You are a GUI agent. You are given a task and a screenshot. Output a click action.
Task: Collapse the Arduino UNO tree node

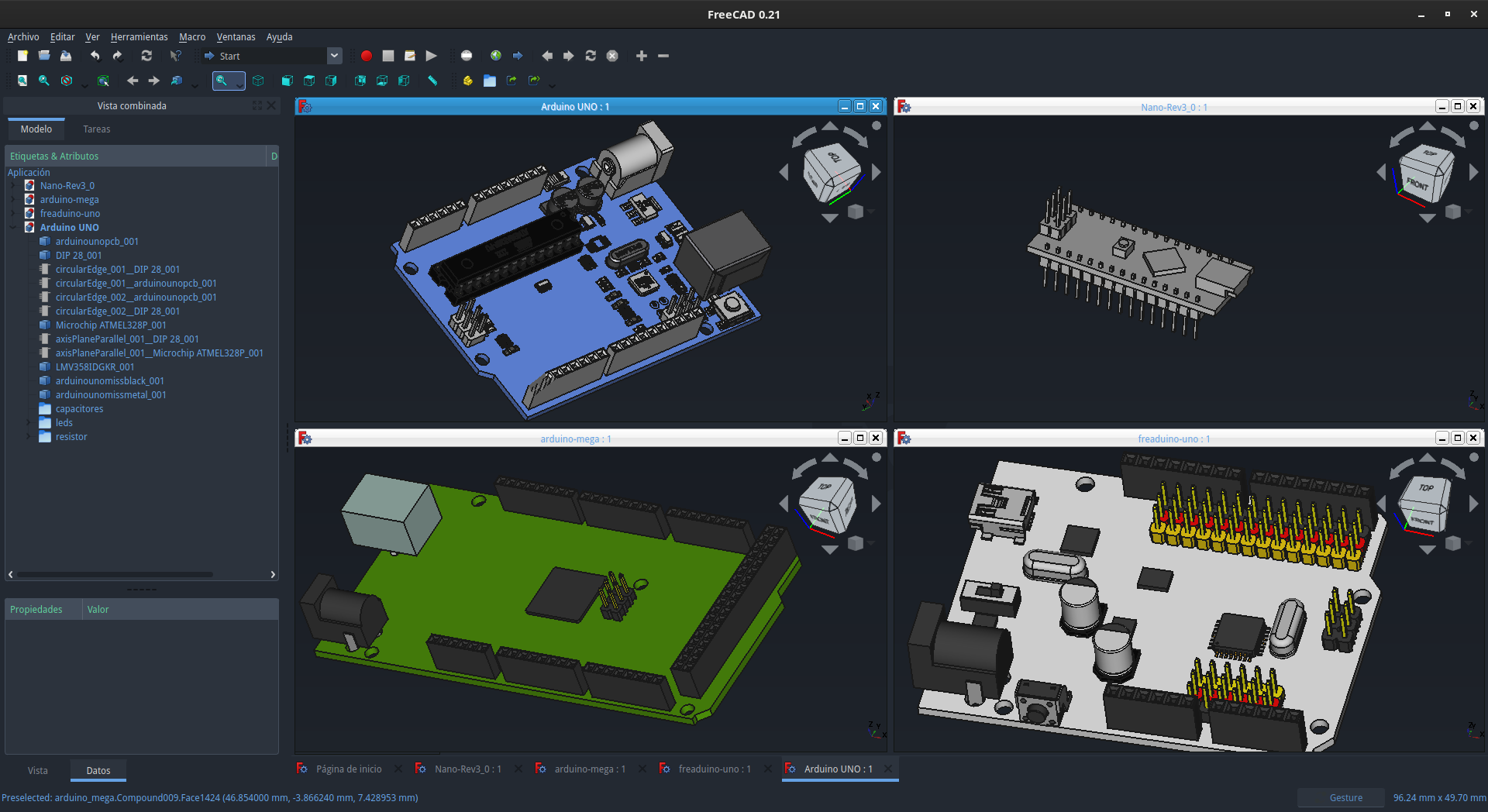(x=13, y=228)
